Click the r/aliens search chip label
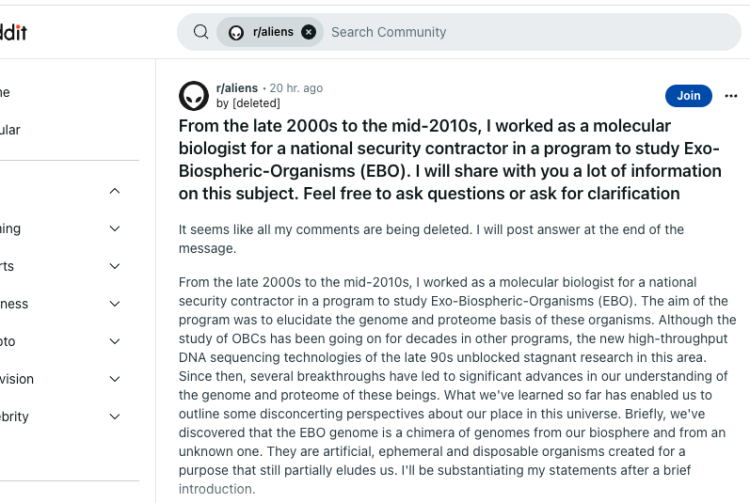Viewport: 750px width, 503px height. click(x=273, y=32)
